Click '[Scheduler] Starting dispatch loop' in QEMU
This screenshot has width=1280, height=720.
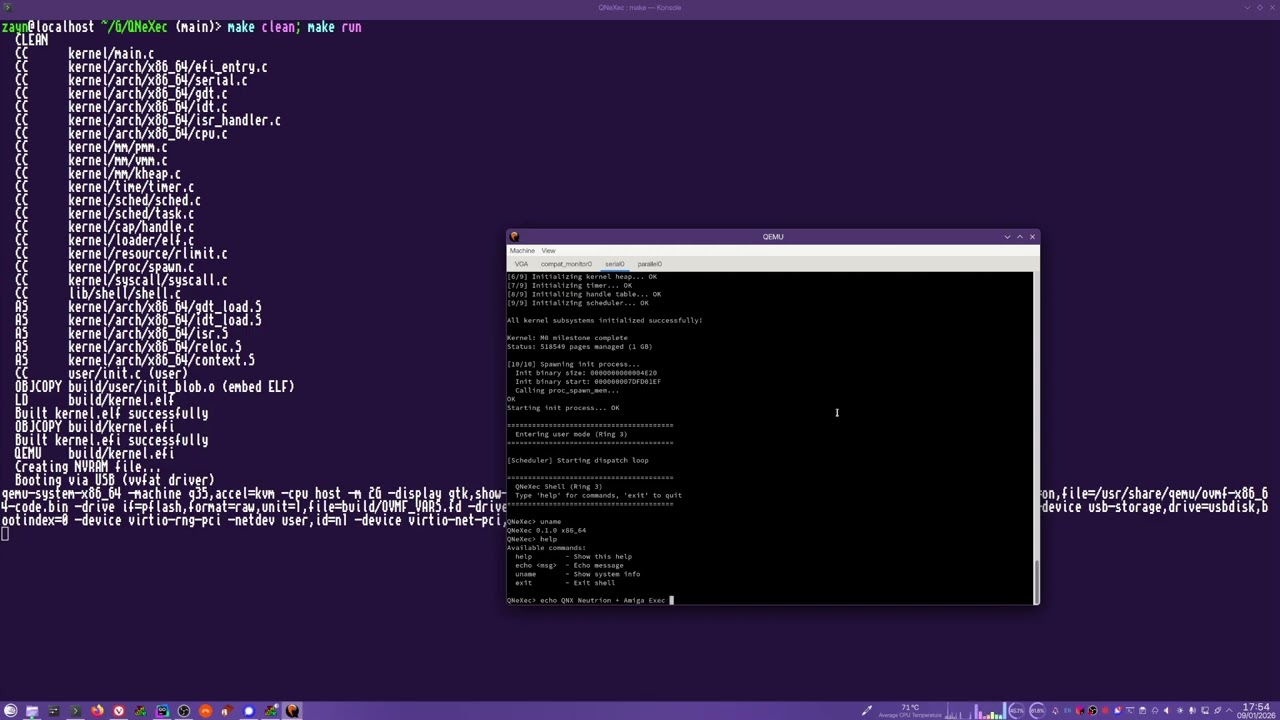click(x=578, y=460)
